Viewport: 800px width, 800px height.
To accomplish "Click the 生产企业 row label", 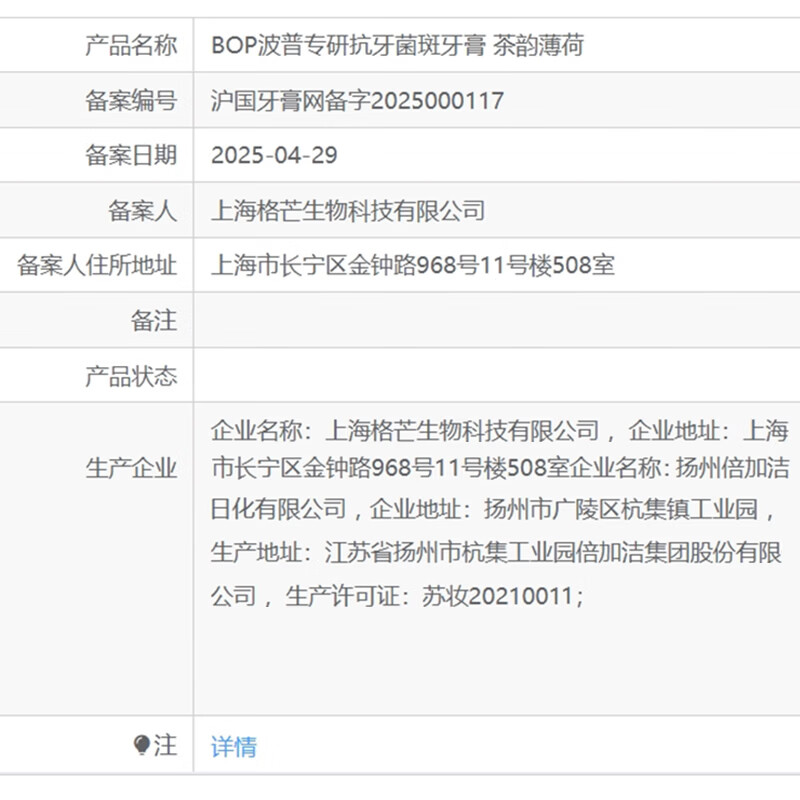I will 131,468.
